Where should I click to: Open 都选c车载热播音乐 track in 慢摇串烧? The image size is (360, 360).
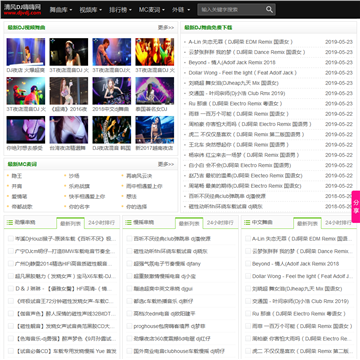click(163, 301)
